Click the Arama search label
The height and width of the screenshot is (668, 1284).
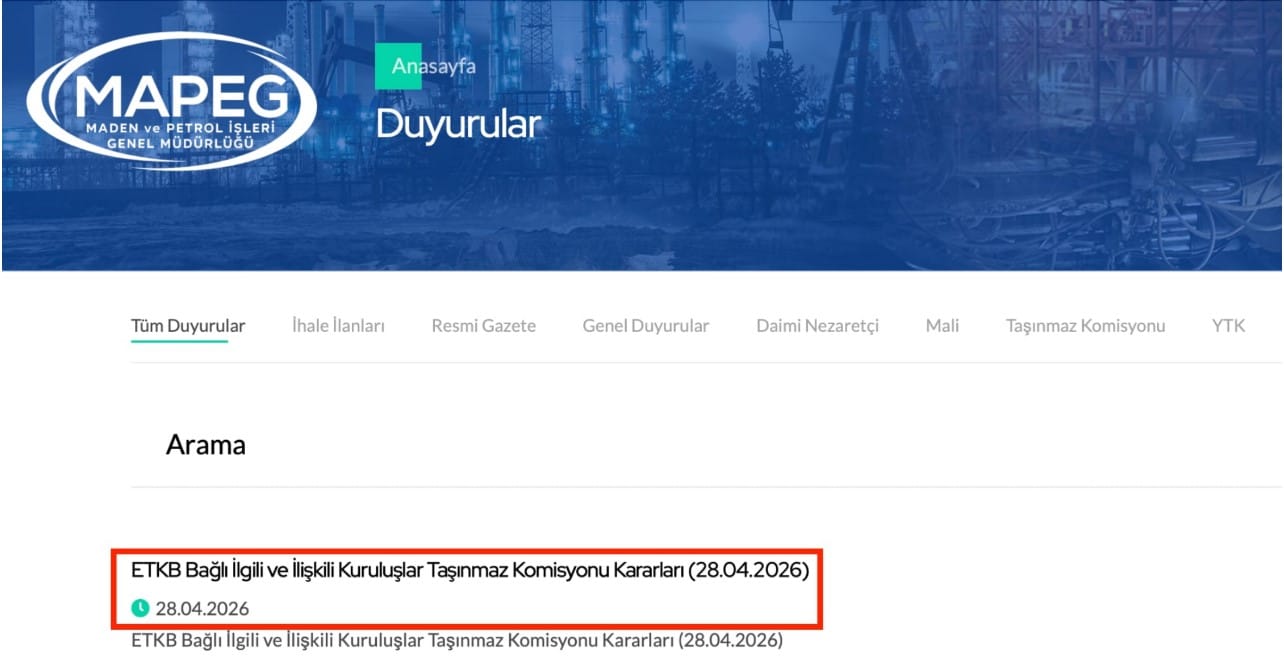click(x=206, y=444)
